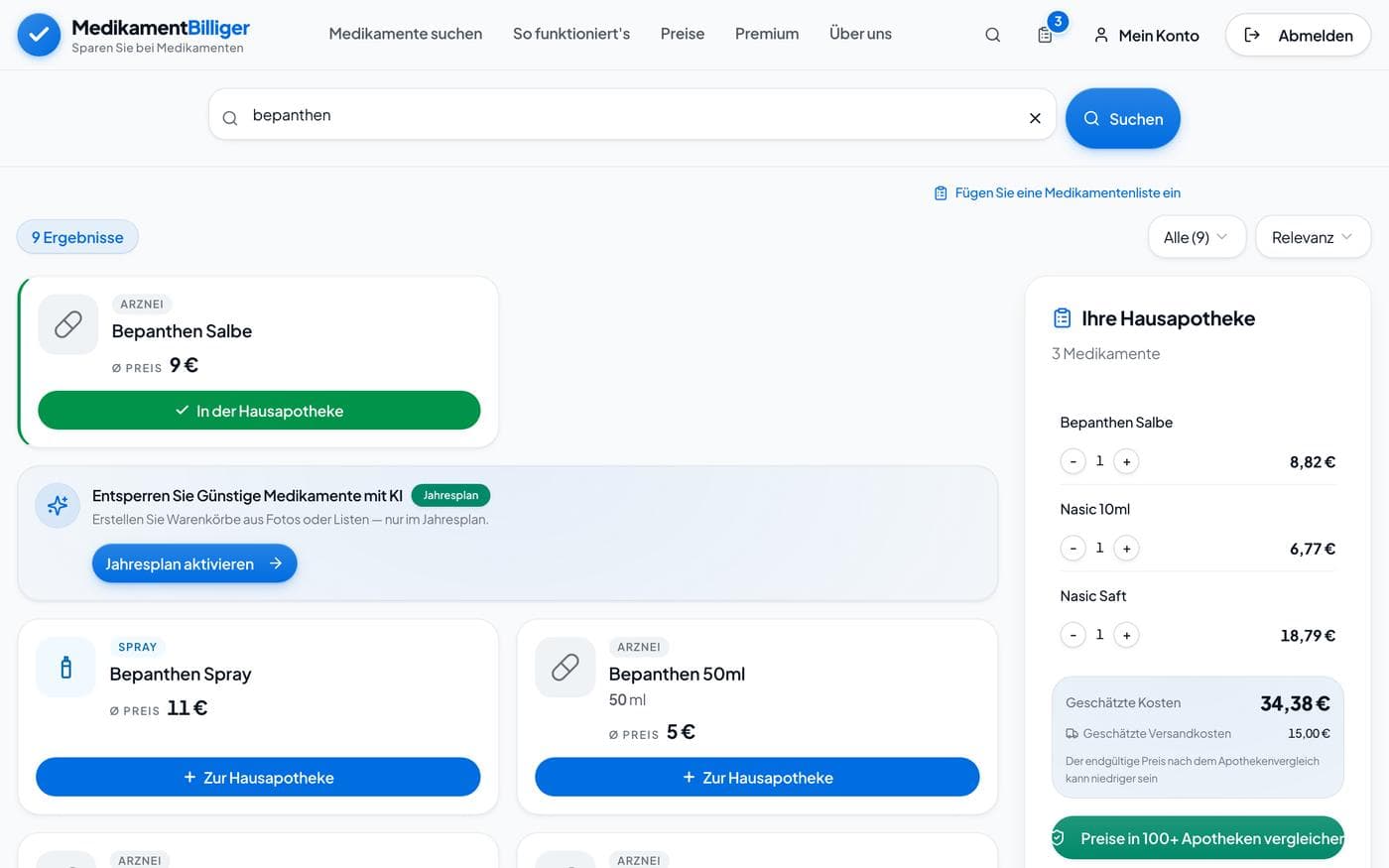Click the 18,79 € Nasic Saft price

(x=1308, y=636)
